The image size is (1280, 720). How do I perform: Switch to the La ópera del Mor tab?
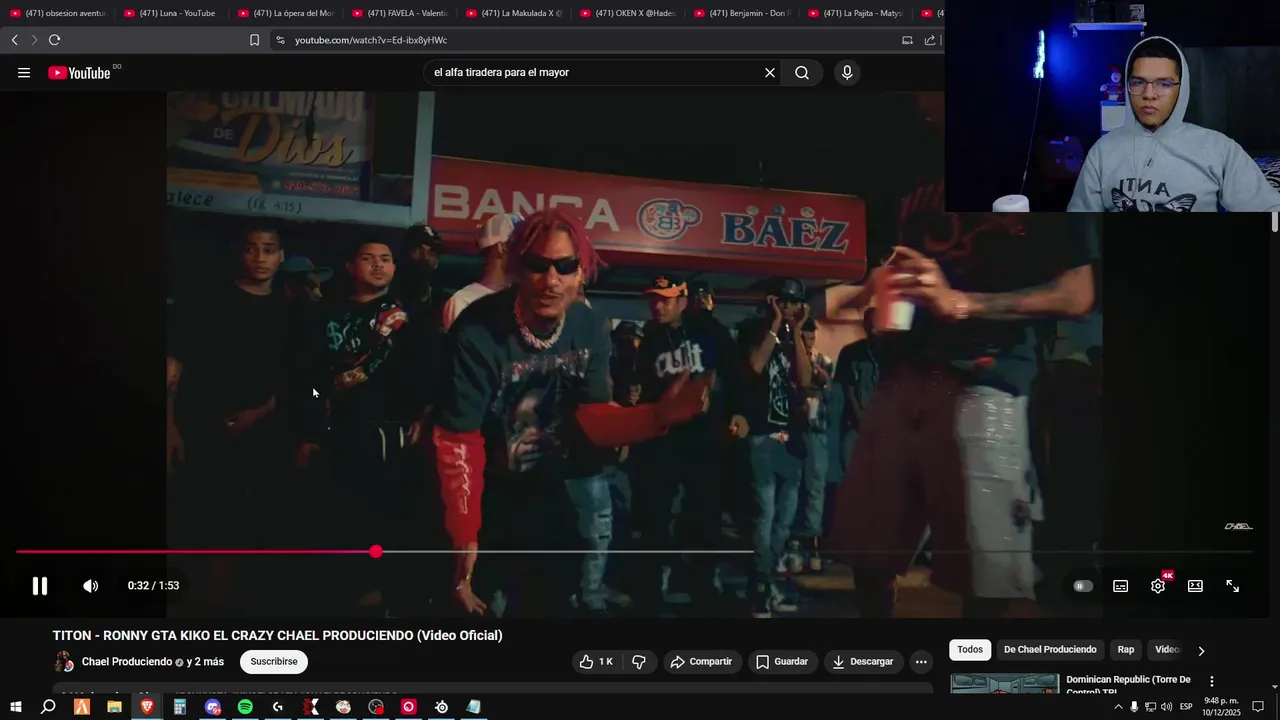point(286,13)
